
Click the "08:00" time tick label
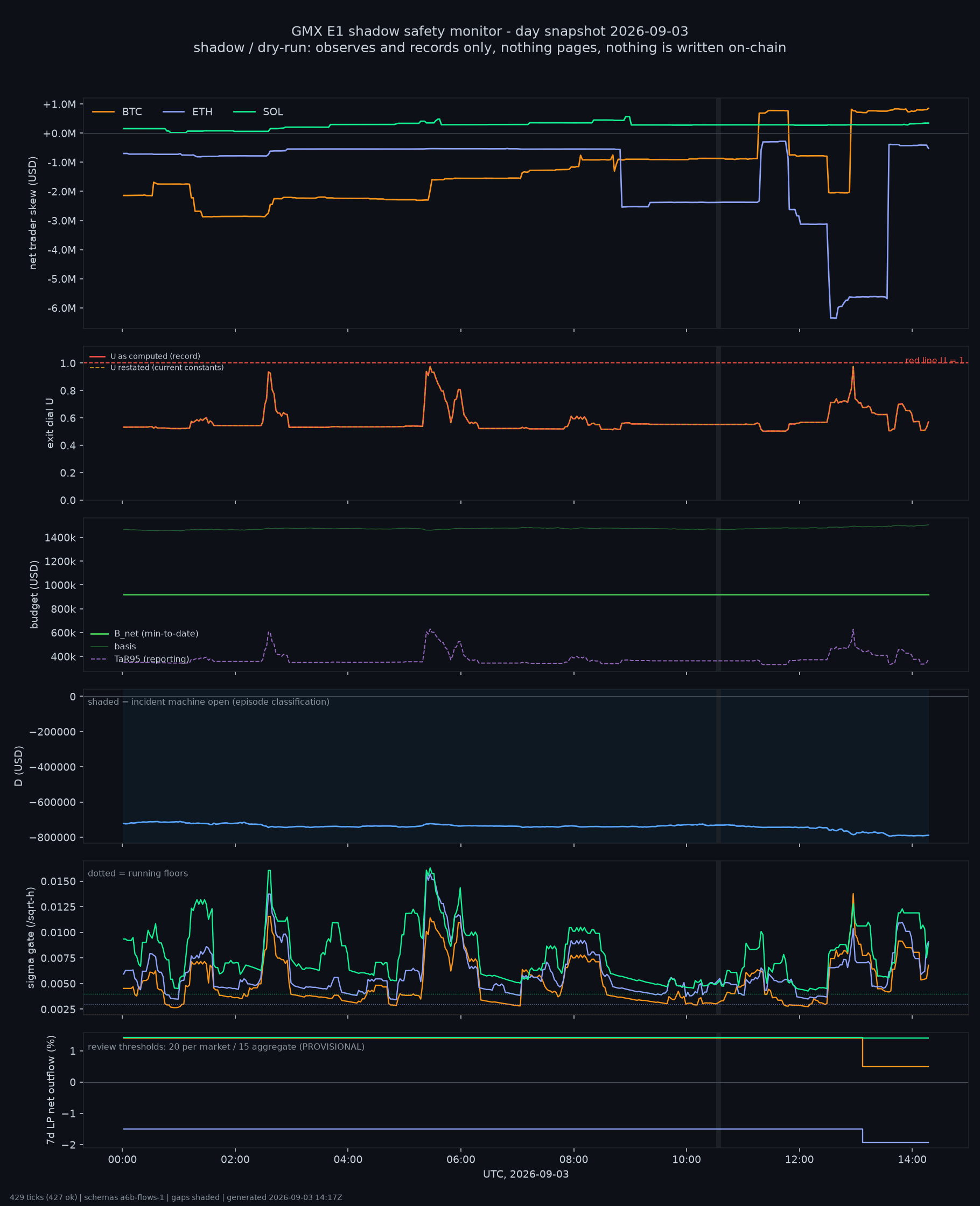(573, 1160)
